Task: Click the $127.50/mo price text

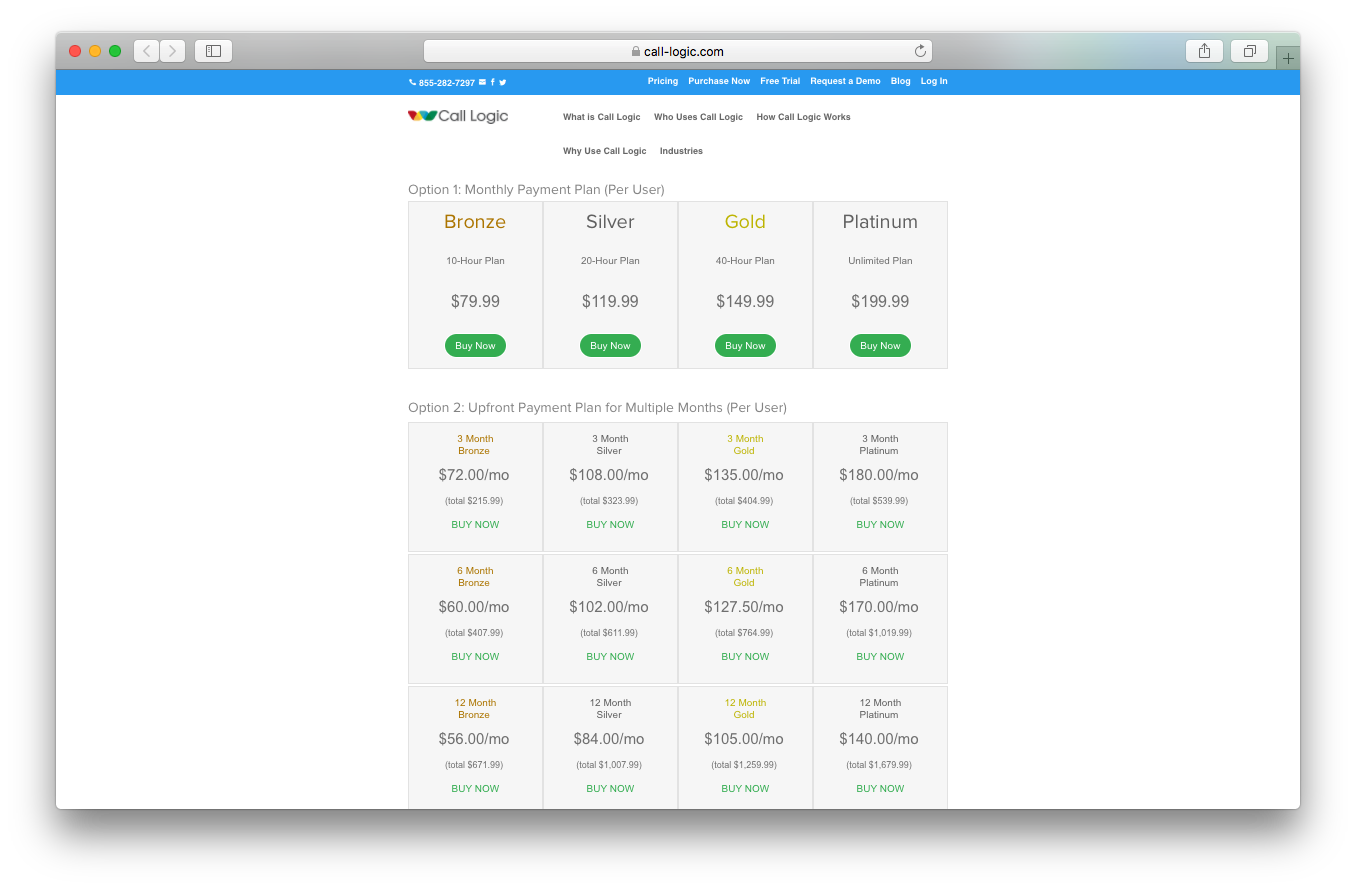Action: [744, 607]
